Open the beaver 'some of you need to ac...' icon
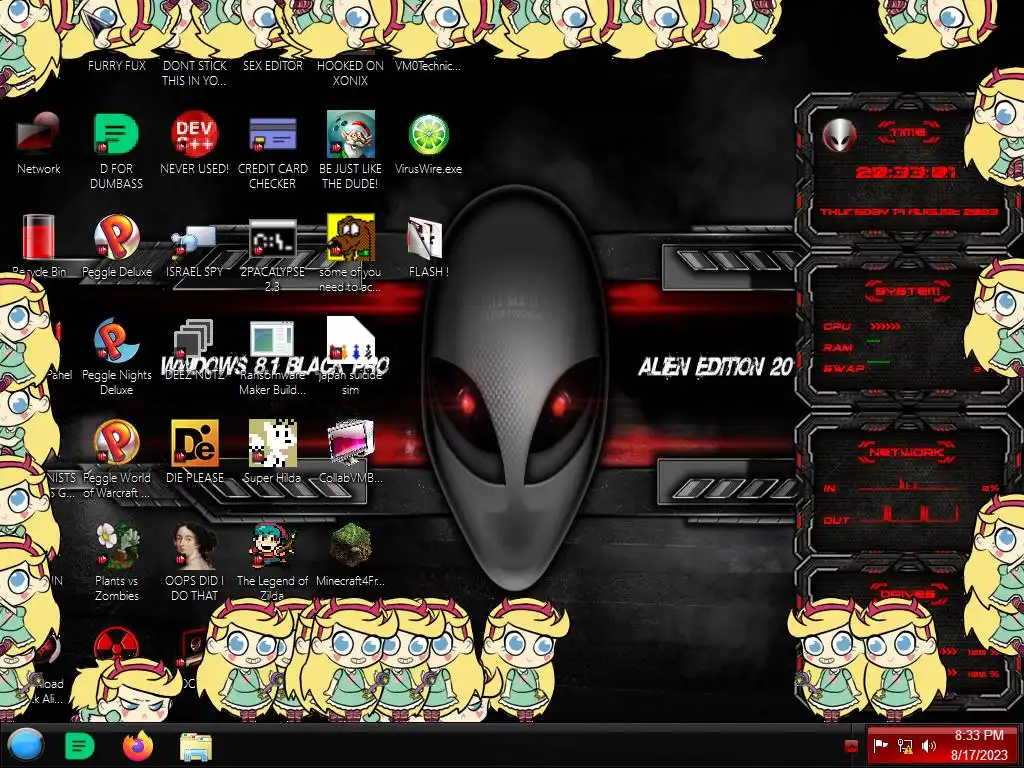The height and width of the screenshot is (768, 1024). 351,237
